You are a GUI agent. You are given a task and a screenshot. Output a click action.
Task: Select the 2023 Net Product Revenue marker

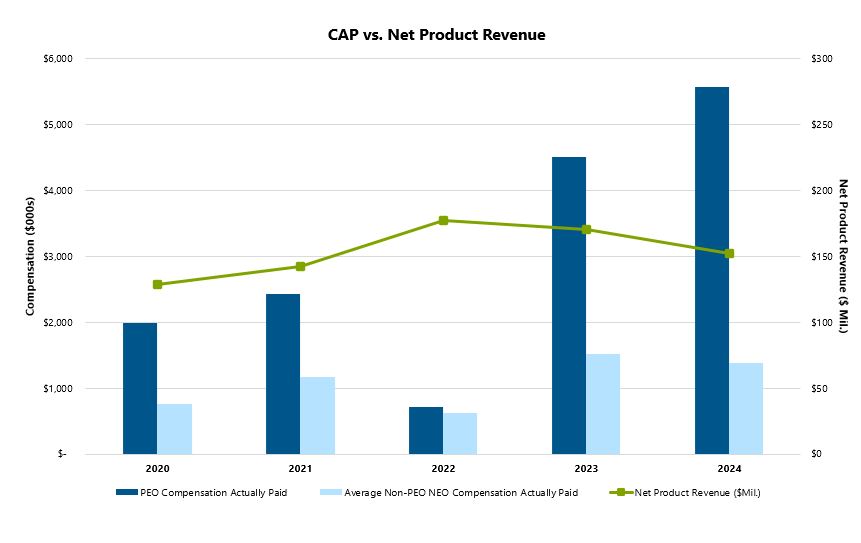click(586, 229)
